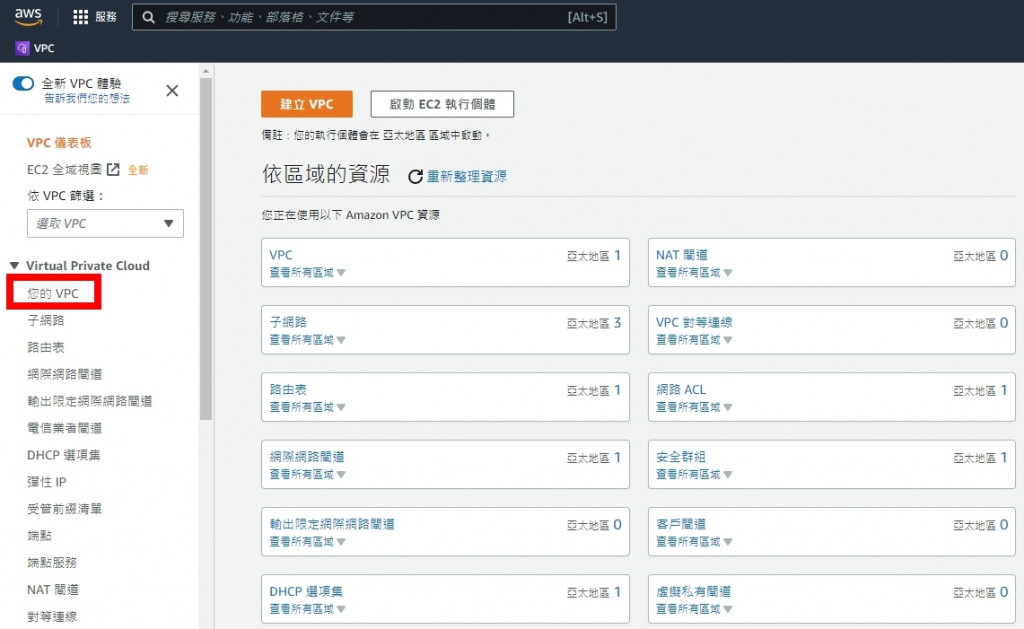Screen dimensions: 1024x629
Task: Expand 查看所有區域 under 子網路 card
Action: 307,340
